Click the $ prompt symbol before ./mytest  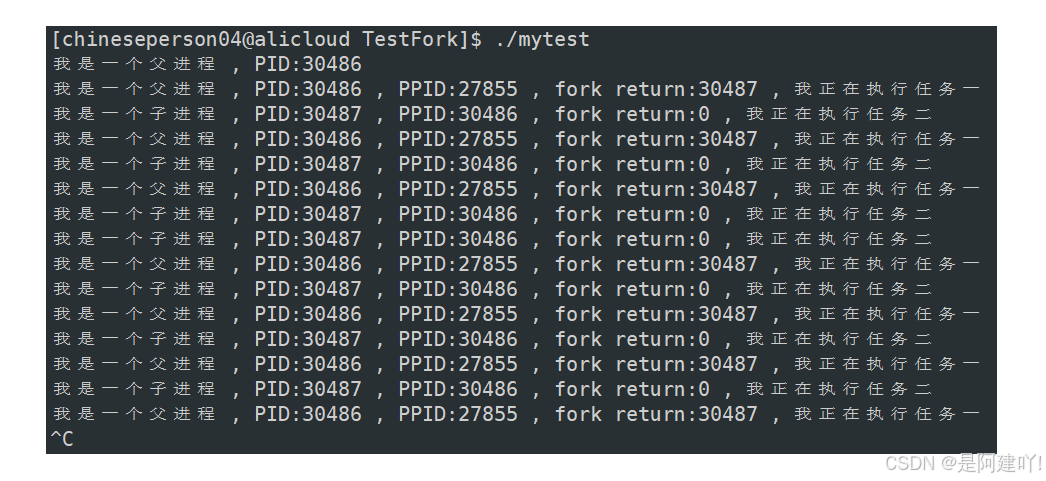pyautogui.click(x=476, y=40)
